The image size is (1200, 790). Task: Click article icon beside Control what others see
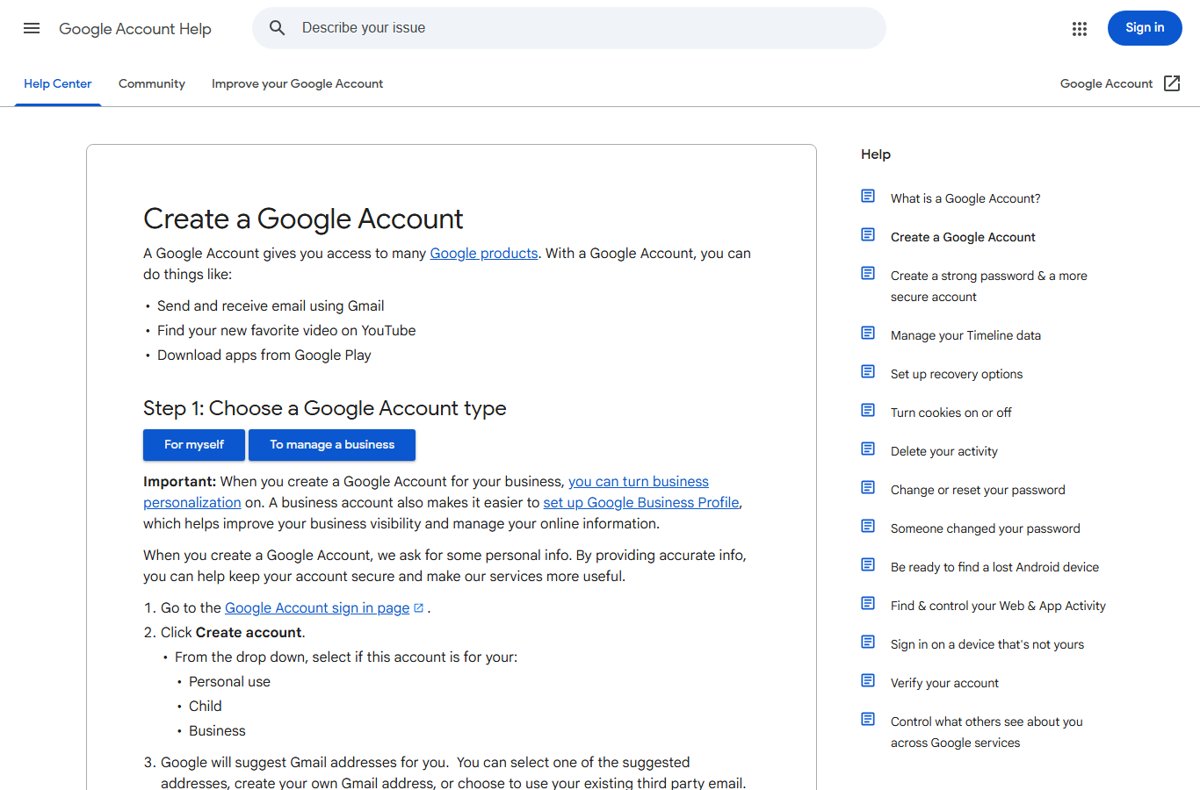(x=868, y=719)
